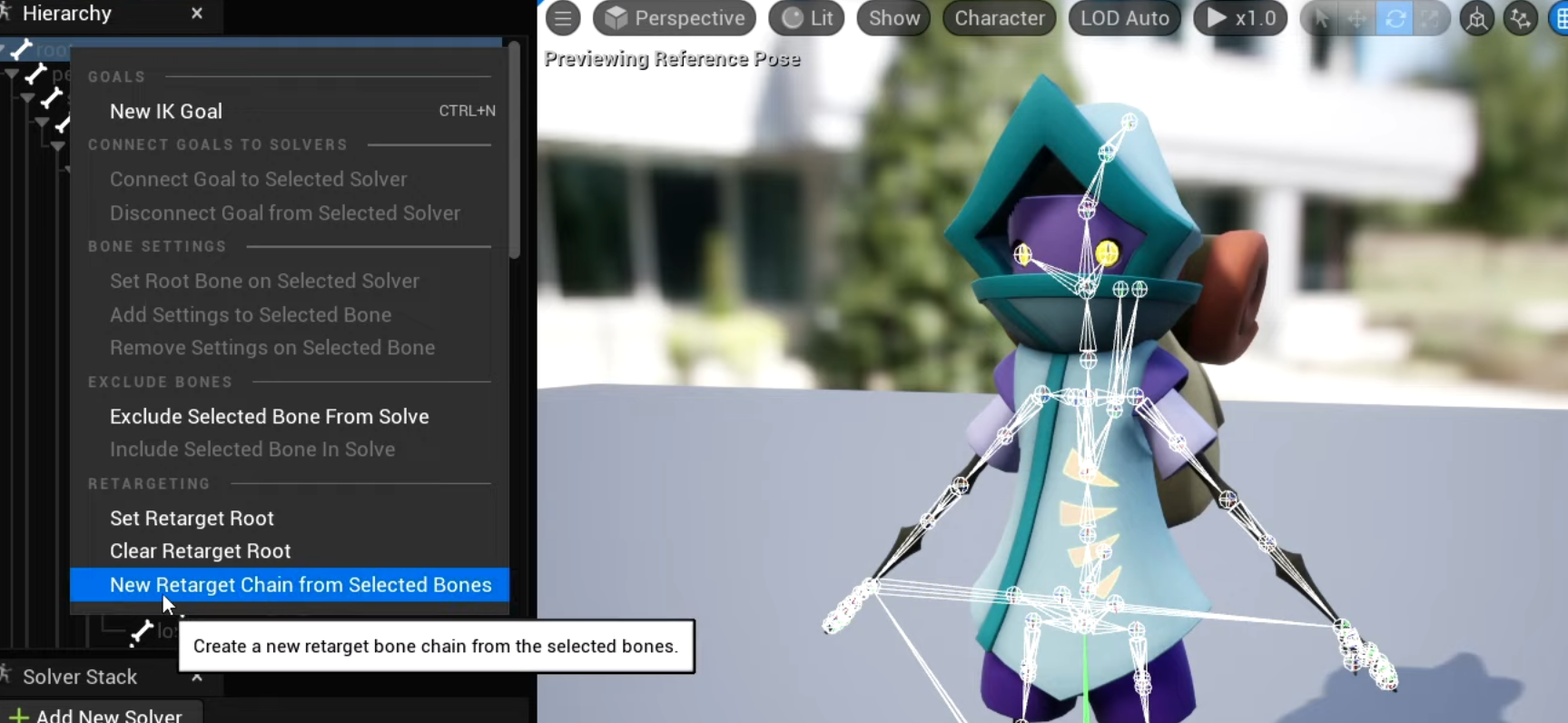Image resolution: width=1568 pixels, height=723 pixels.
Task: Click Include Selected Bone In Solve
Action: coord(290,449)
